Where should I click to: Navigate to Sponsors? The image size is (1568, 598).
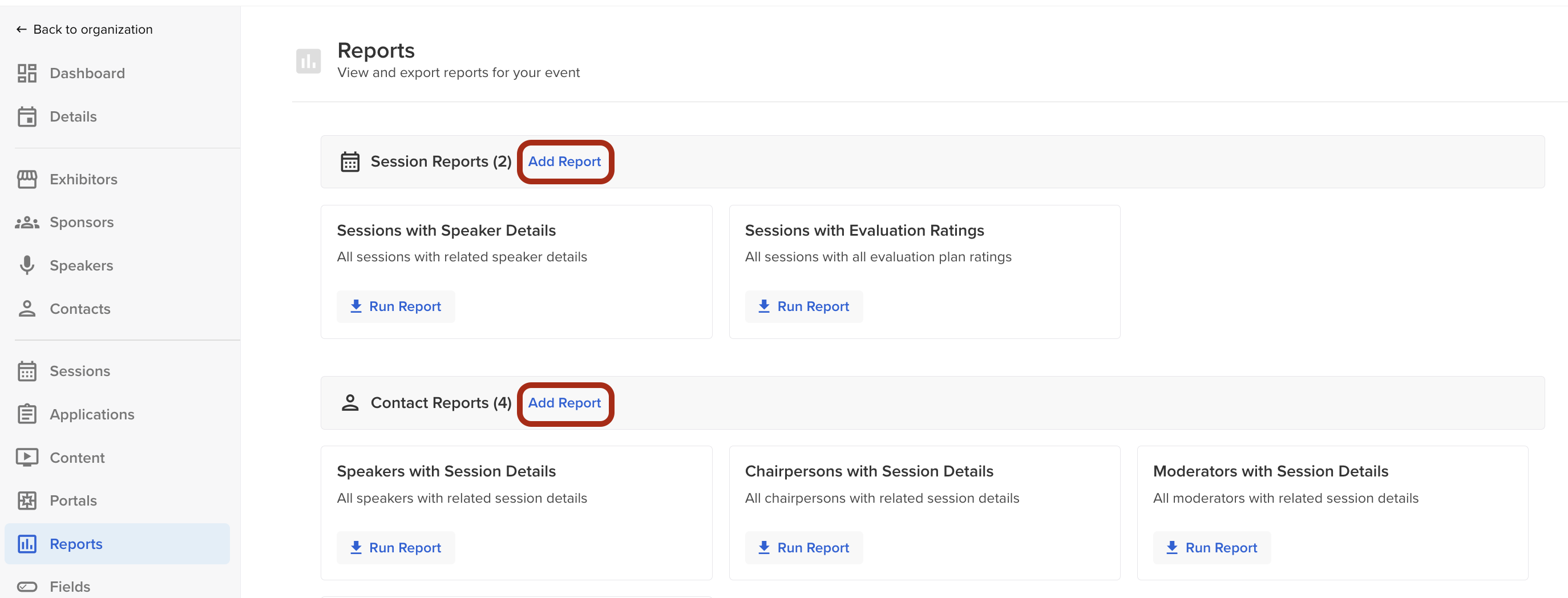[82, 223]
